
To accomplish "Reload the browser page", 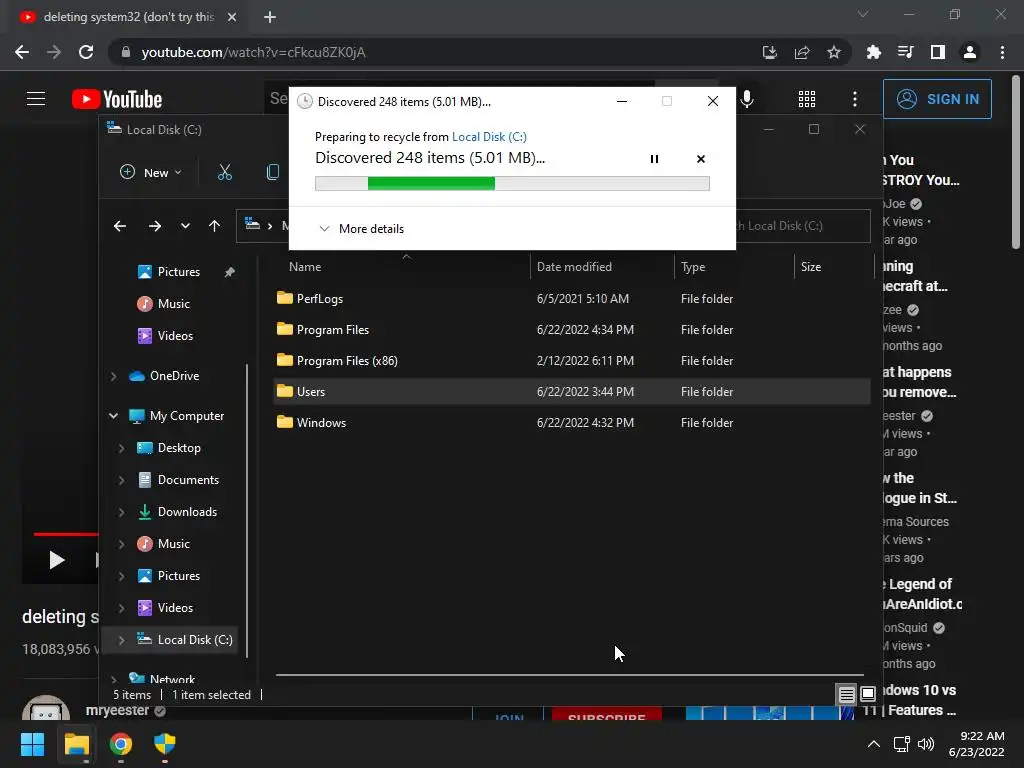I will [x=86, y=52].
